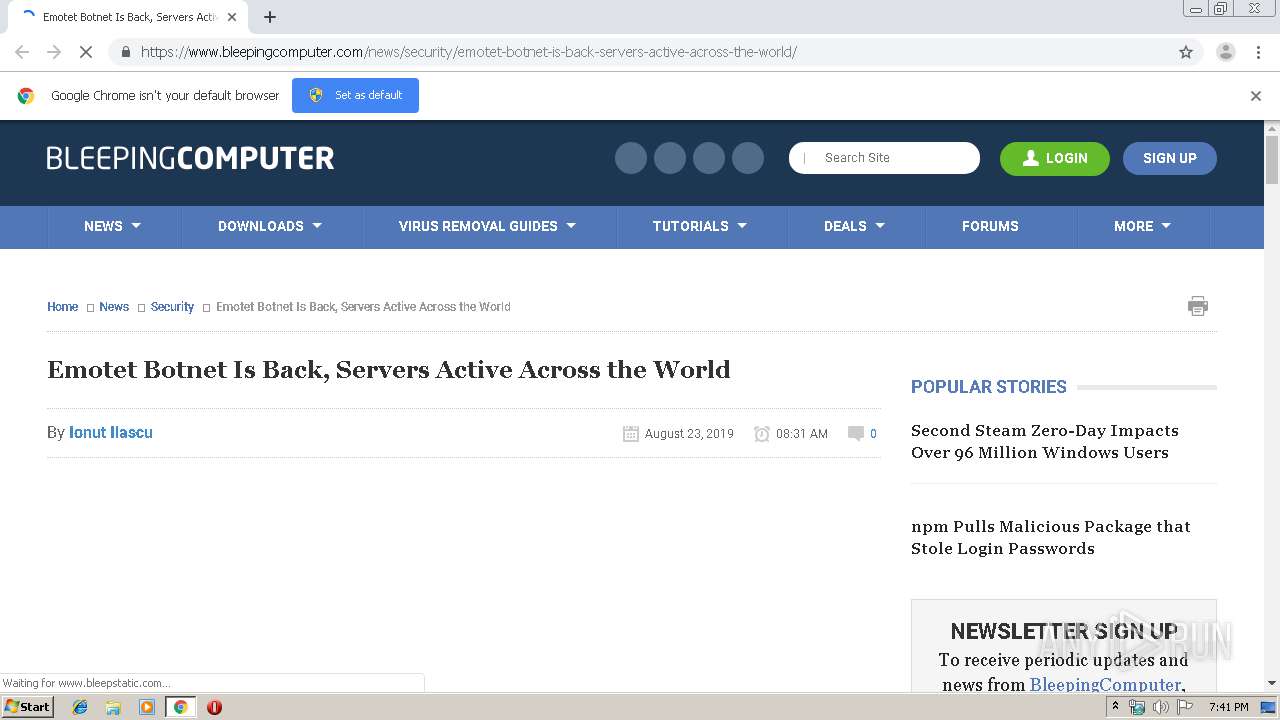The image size is (1280, 720).
Task: Click the calendar icon beside the date
Action: (631, 434)
